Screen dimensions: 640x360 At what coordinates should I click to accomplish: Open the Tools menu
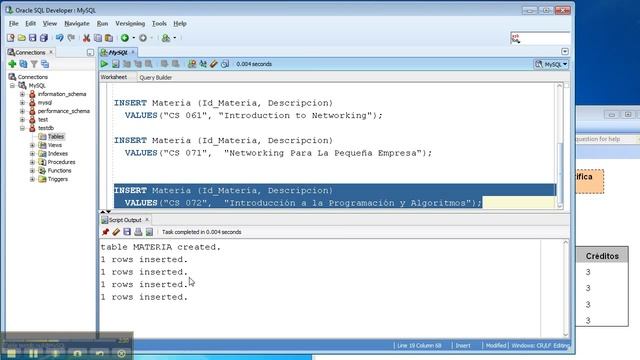click(159, 24)
